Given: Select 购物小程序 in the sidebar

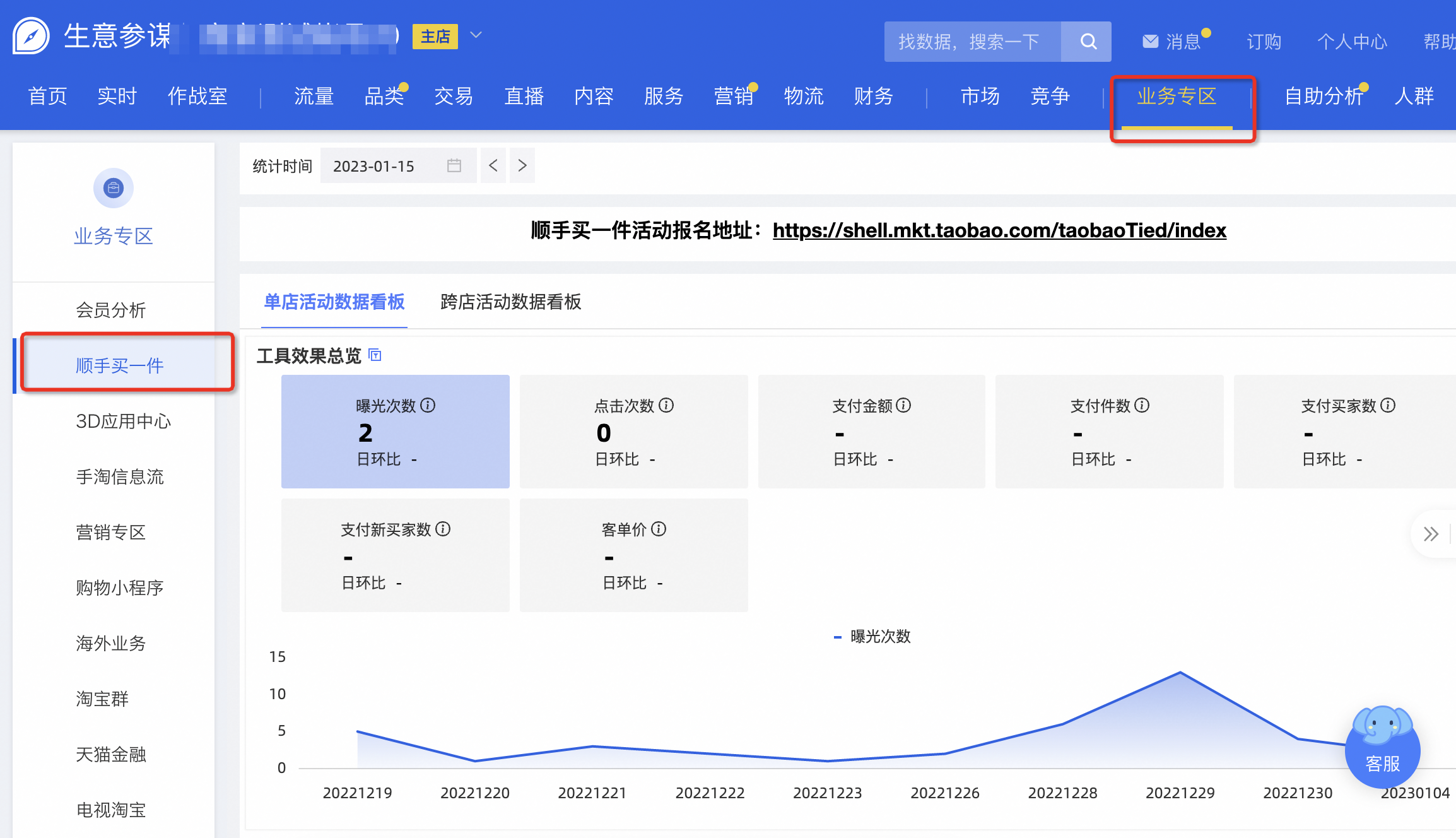Looking at the screenshot, I should tap(120, 587).
